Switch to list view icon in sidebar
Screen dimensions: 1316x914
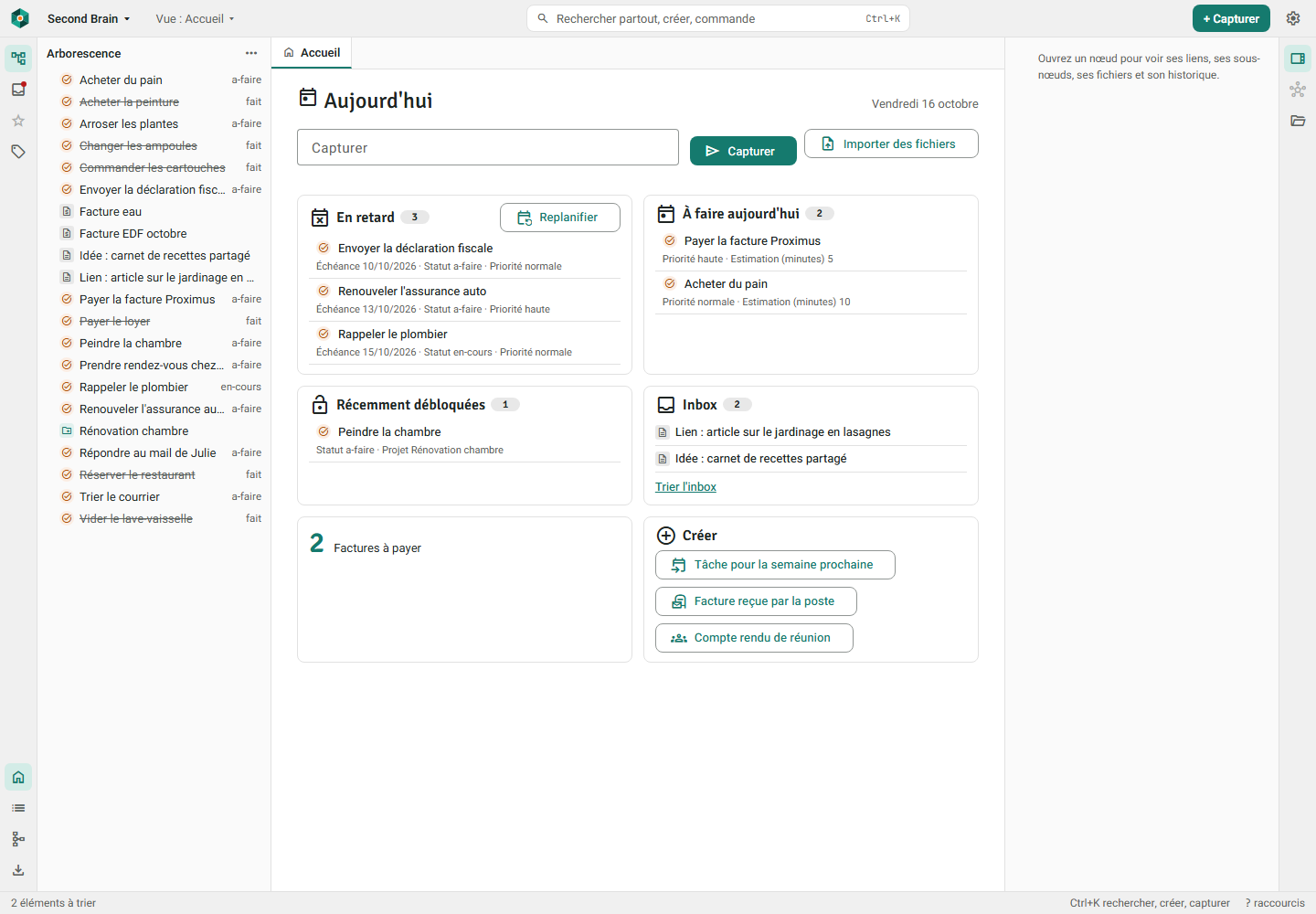(x=18, y=808)
